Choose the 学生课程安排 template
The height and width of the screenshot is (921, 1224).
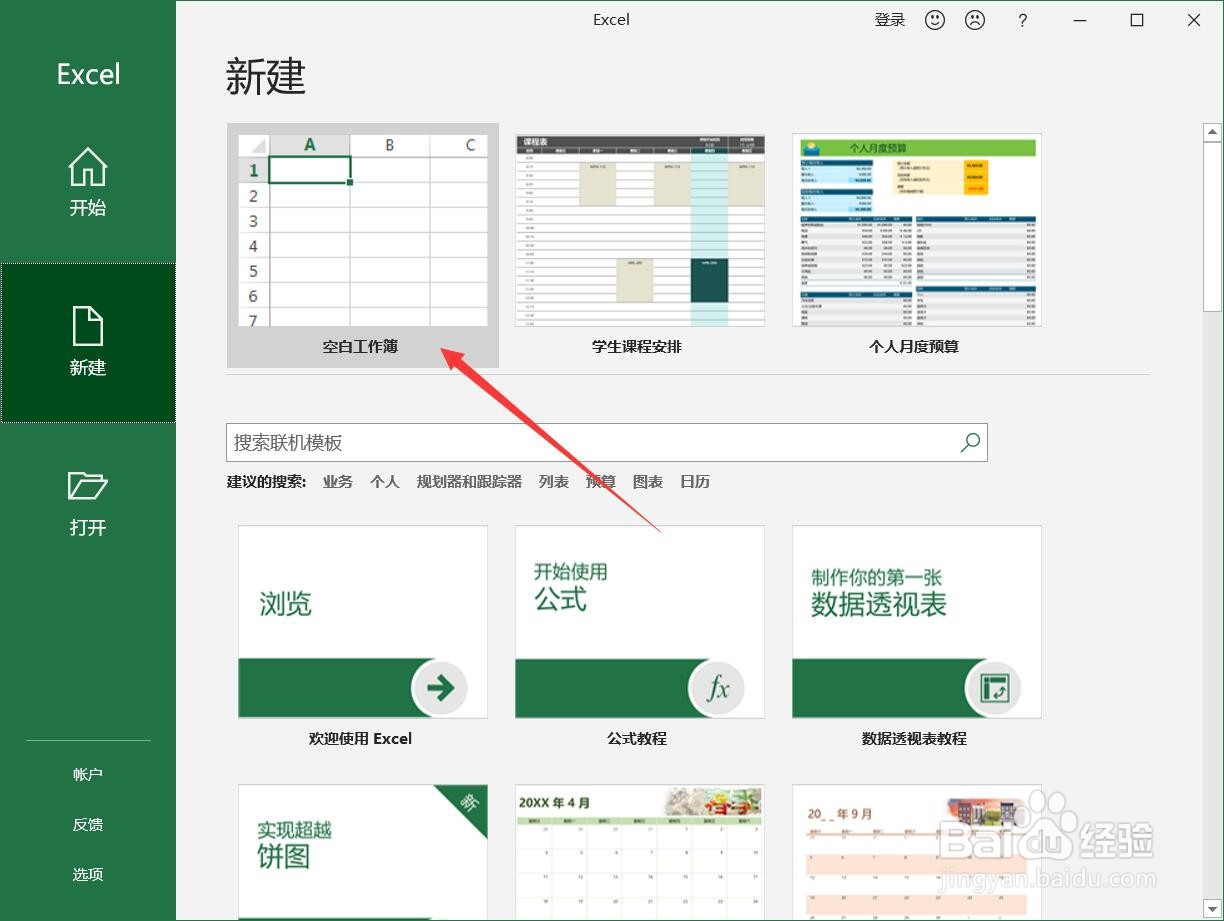tap(640, 244)
